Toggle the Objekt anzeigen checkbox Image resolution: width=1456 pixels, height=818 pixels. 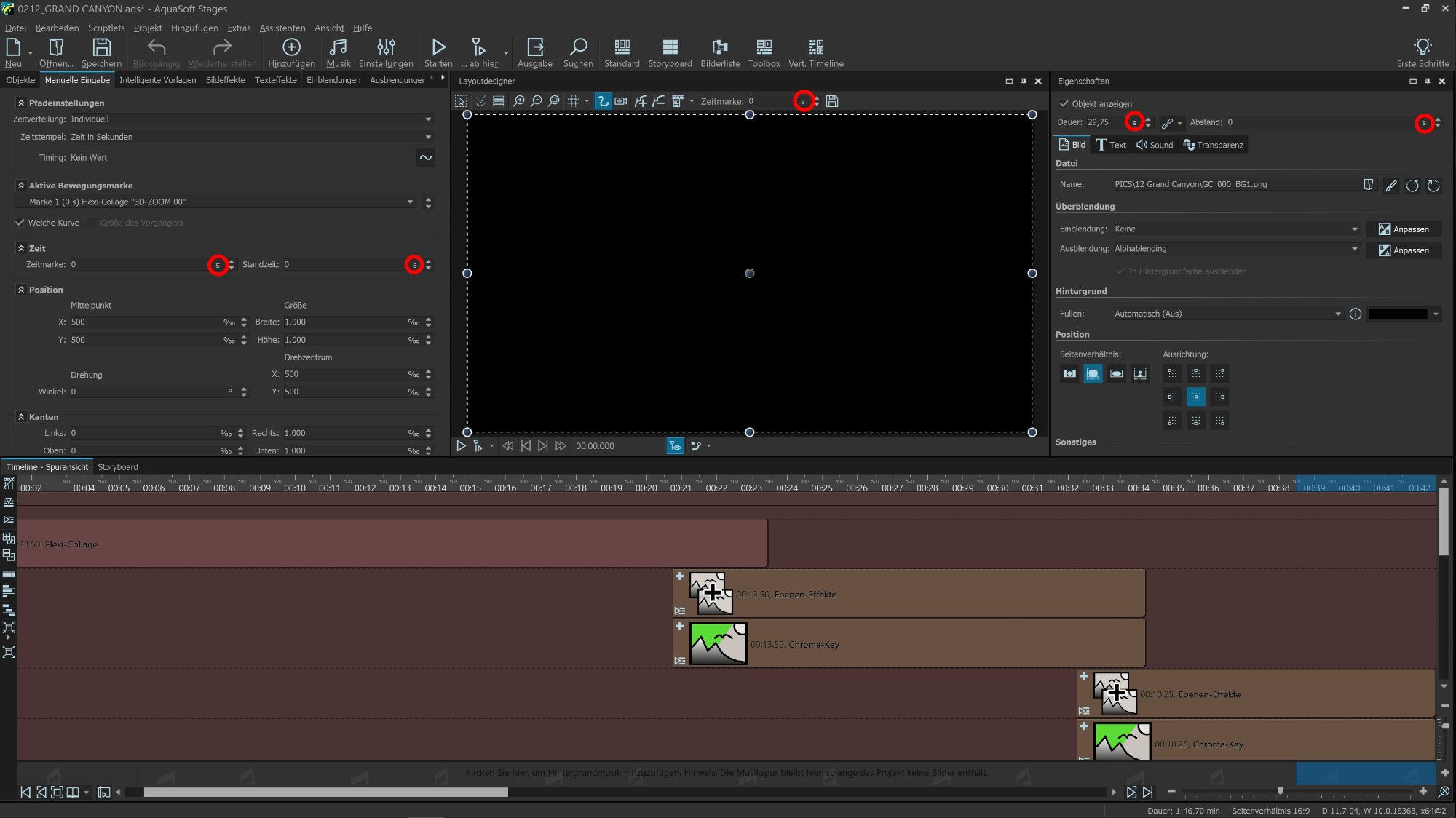(x=1064, y=103)
